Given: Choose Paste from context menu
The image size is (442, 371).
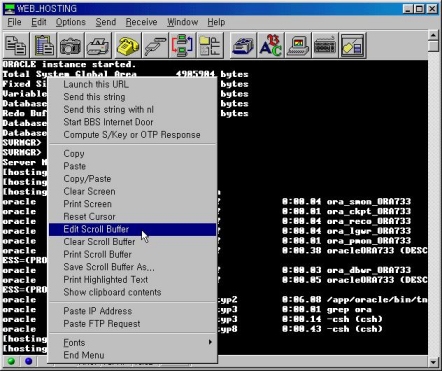Looking at the screenshot, I should coord(132,166).
